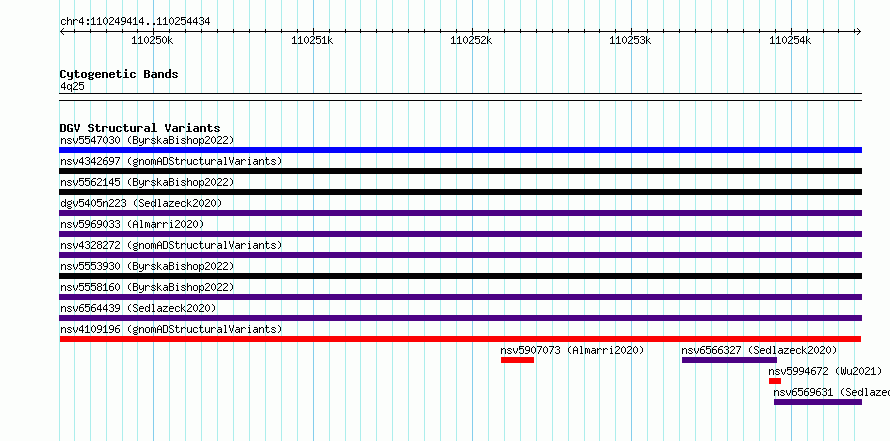Select the purple nsv6569631 variant bar

click(818, 402)
